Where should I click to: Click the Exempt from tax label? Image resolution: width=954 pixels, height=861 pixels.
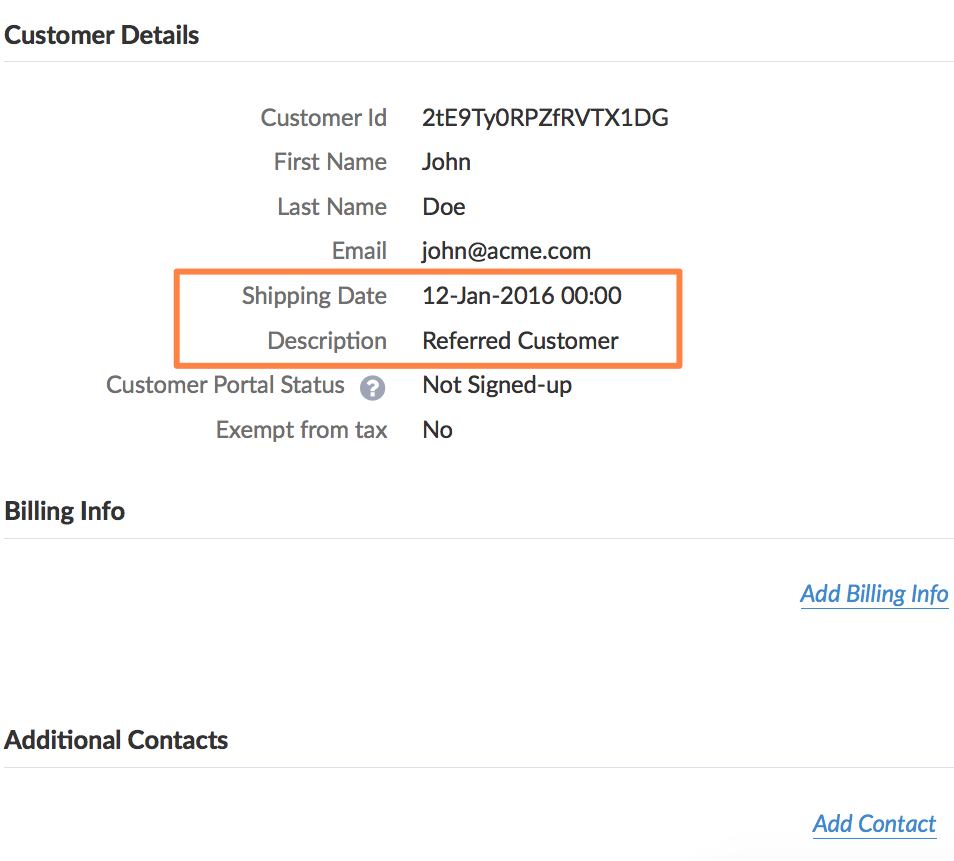click(x=301, y=430)
